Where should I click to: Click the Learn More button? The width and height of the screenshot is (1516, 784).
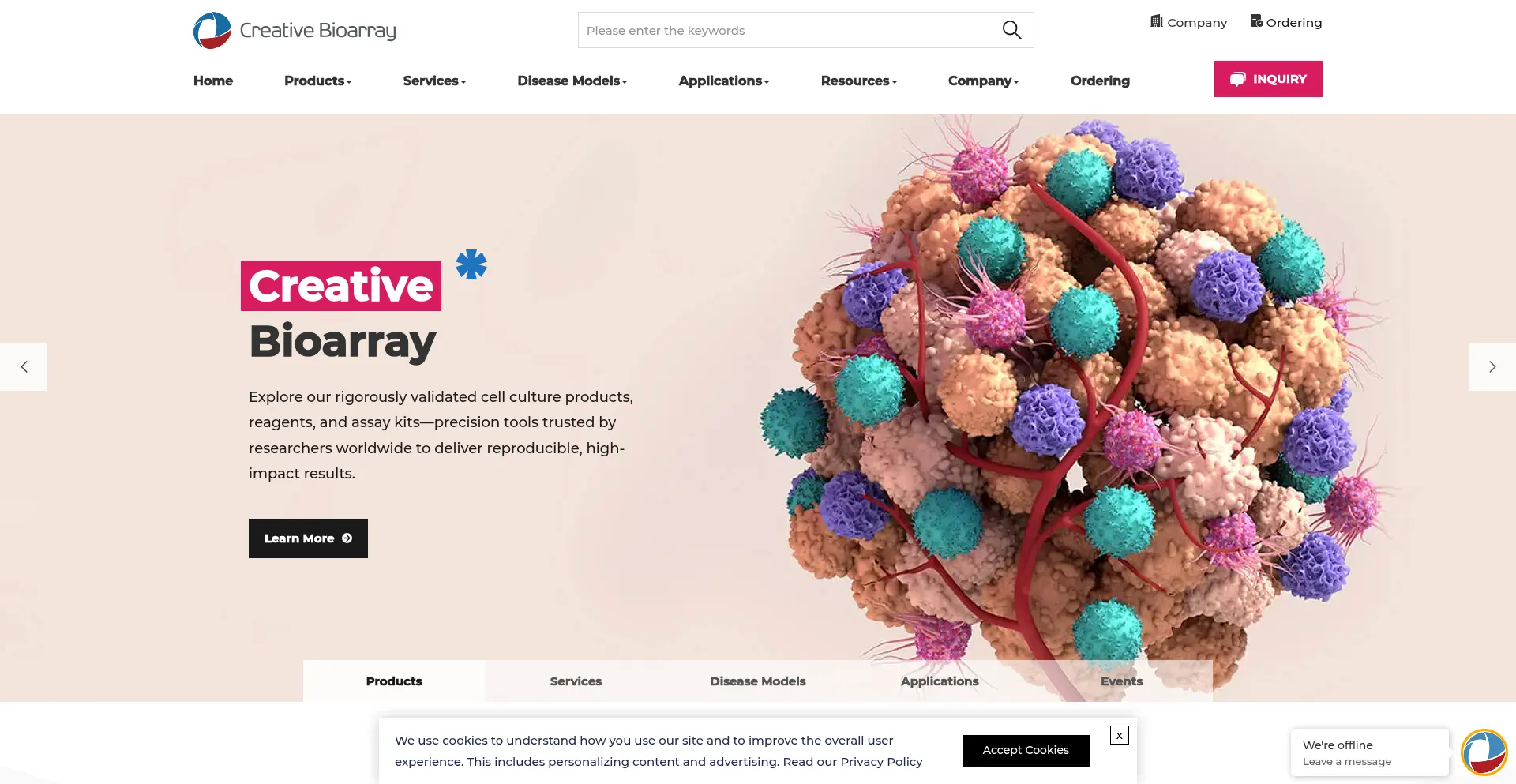pyautogui.click(x=308, y=538)
